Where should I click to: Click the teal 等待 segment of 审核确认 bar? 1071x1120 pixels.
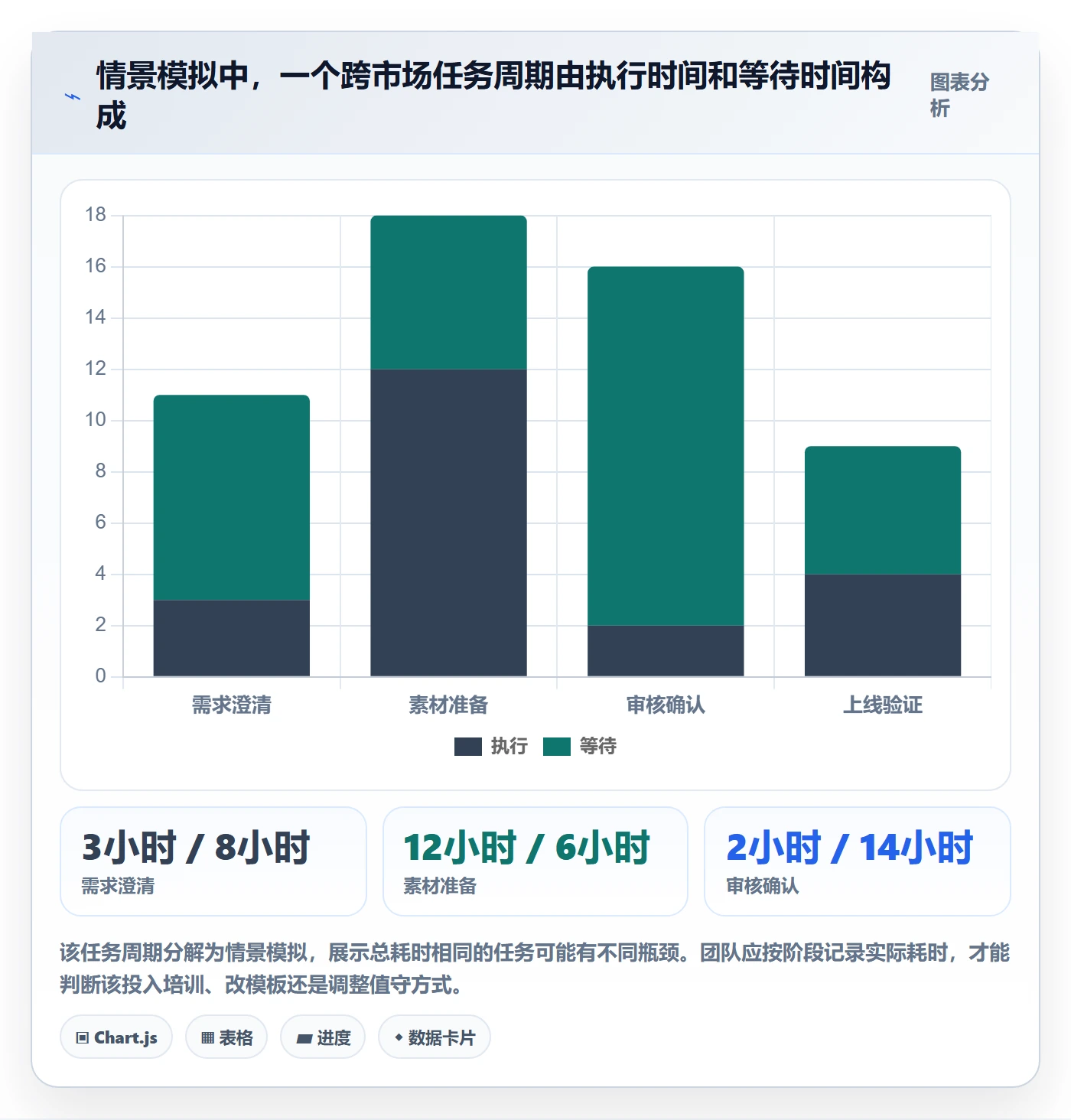pyautogui.click(x=666, y=446)
